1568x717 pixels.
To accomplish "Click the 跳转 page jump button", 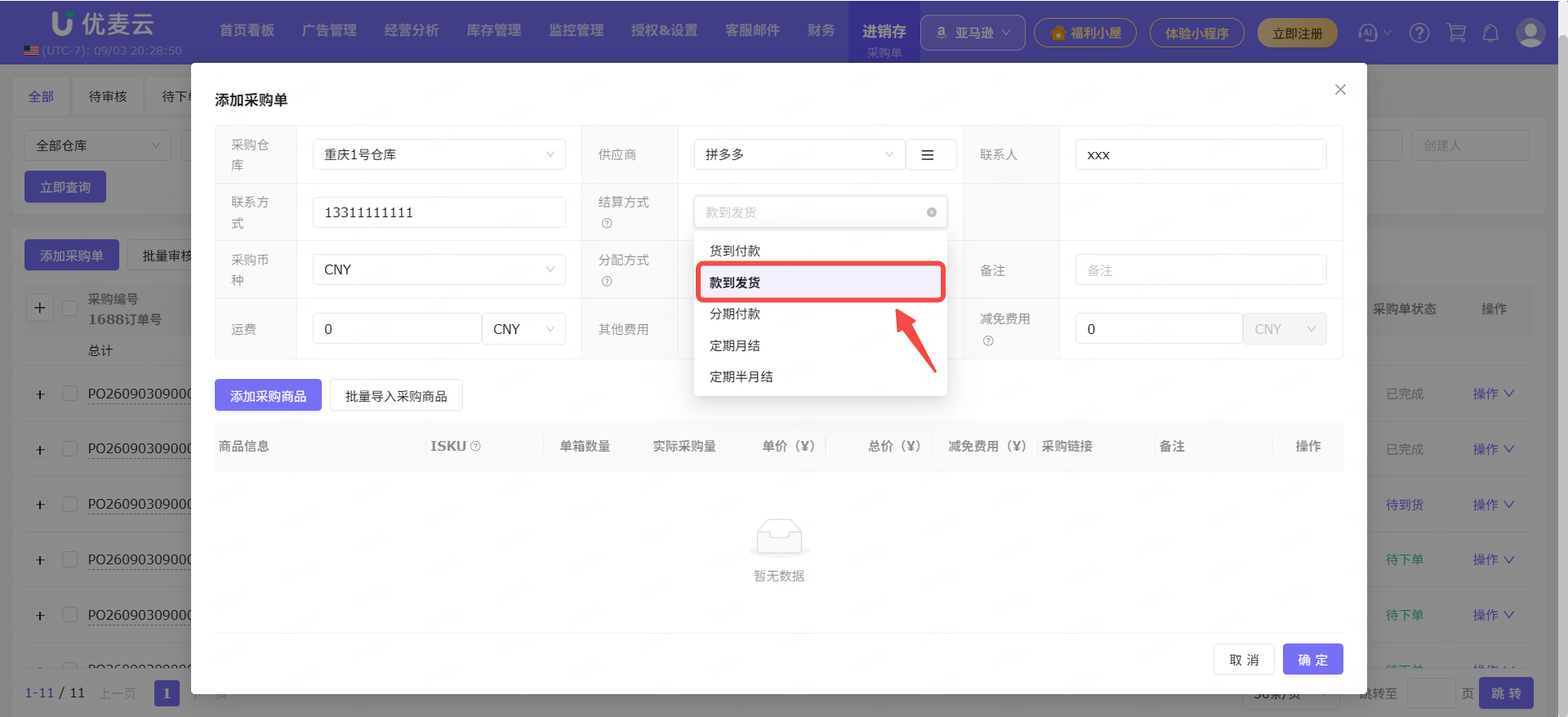I will pos(1507,693).
